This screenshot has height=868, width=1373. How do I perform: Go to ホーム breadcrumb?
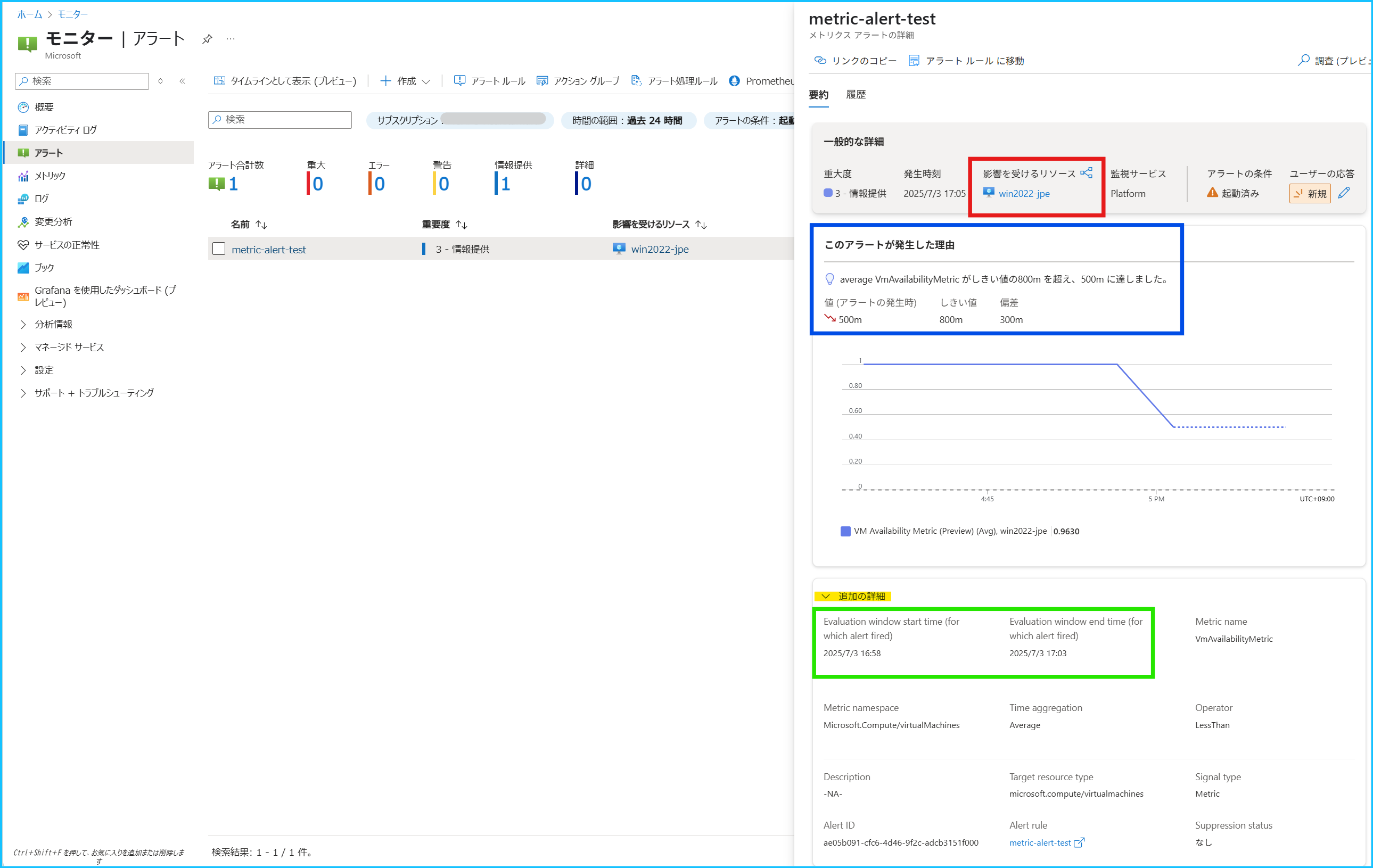[x=30, y=14]
